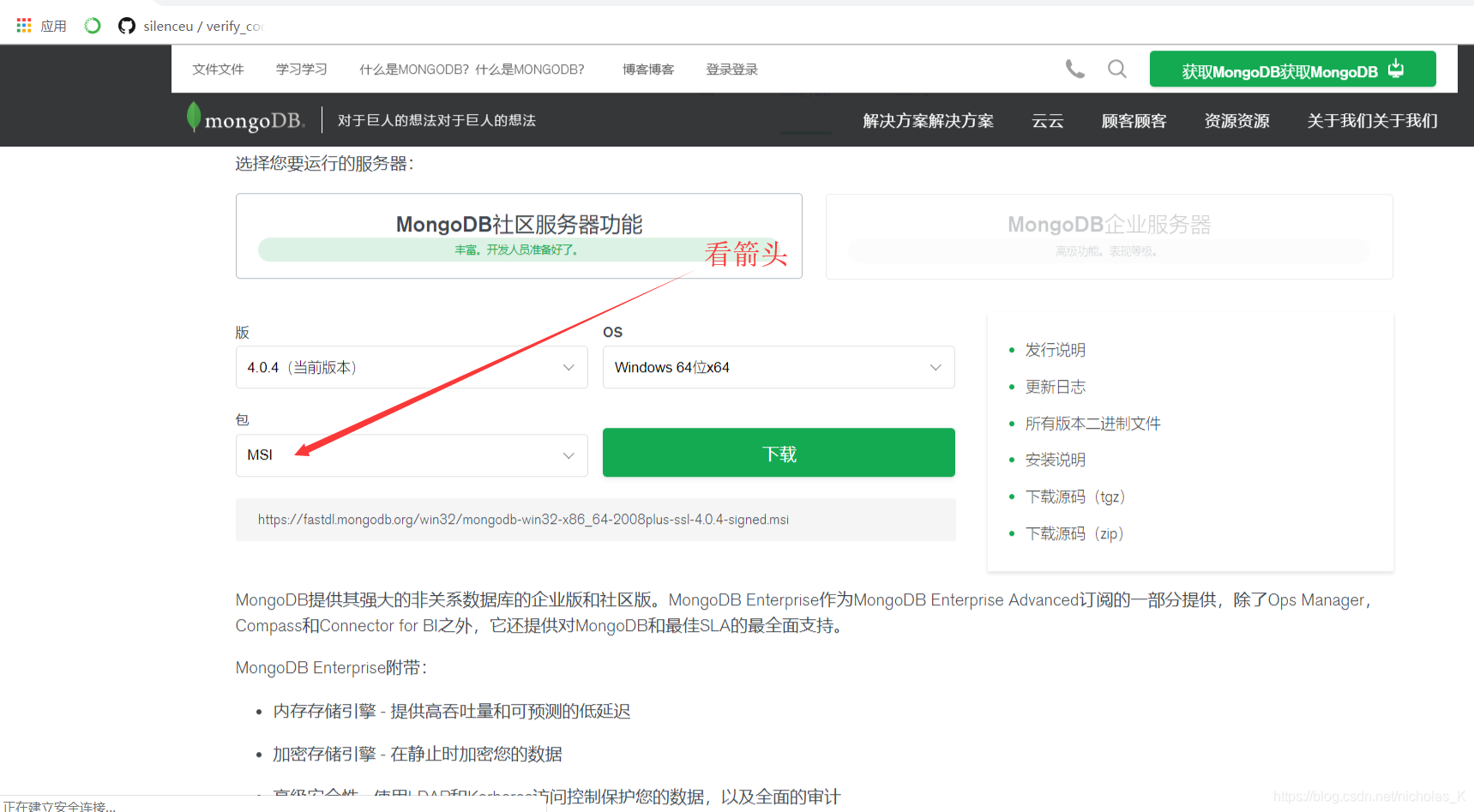Select the MongoDB社区服务器功能 tab
The width and height of the screenshot is (1474, 812).
pos(519,236)
